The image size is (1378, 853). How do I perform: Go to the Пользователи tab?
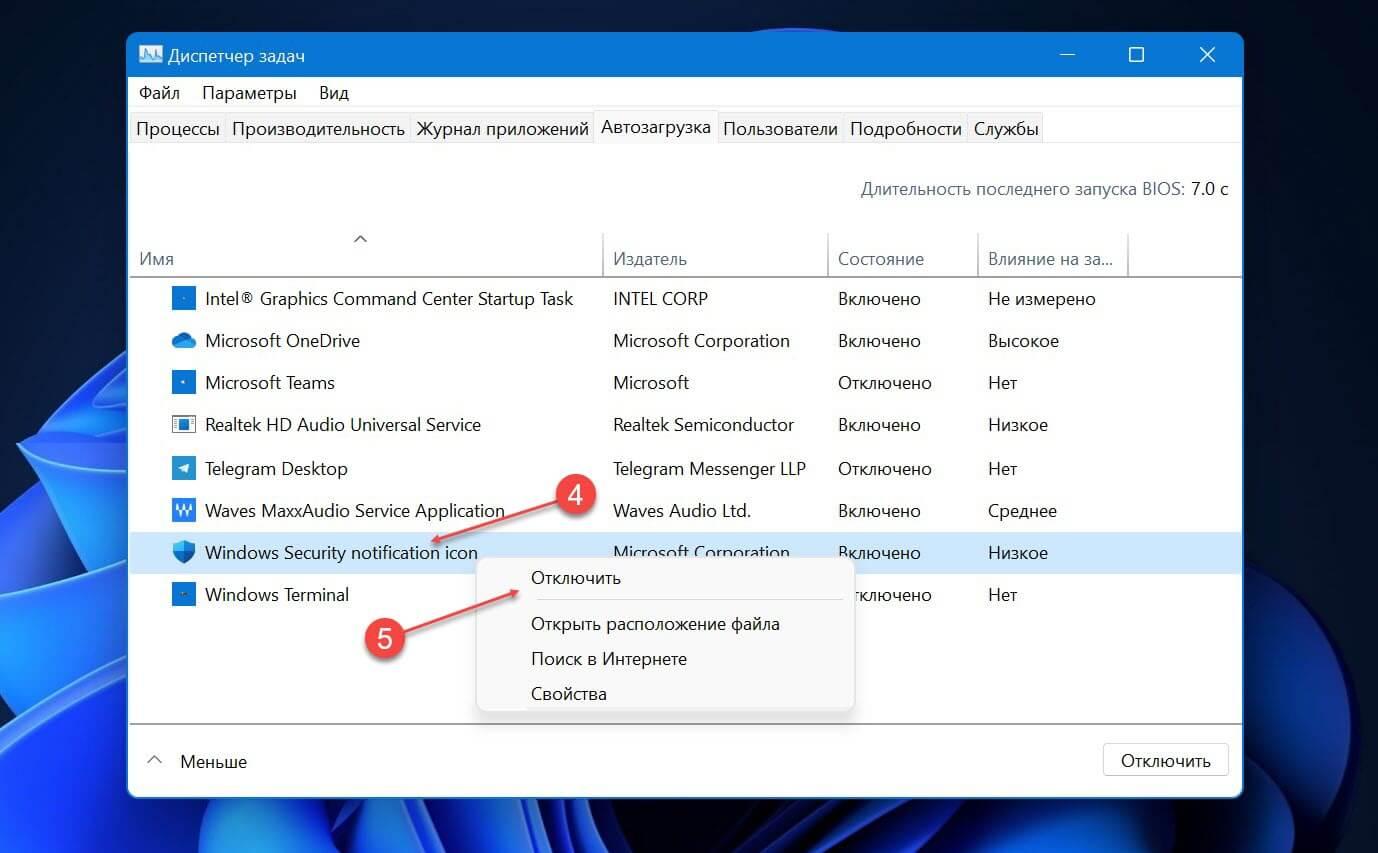pos(780,128)
